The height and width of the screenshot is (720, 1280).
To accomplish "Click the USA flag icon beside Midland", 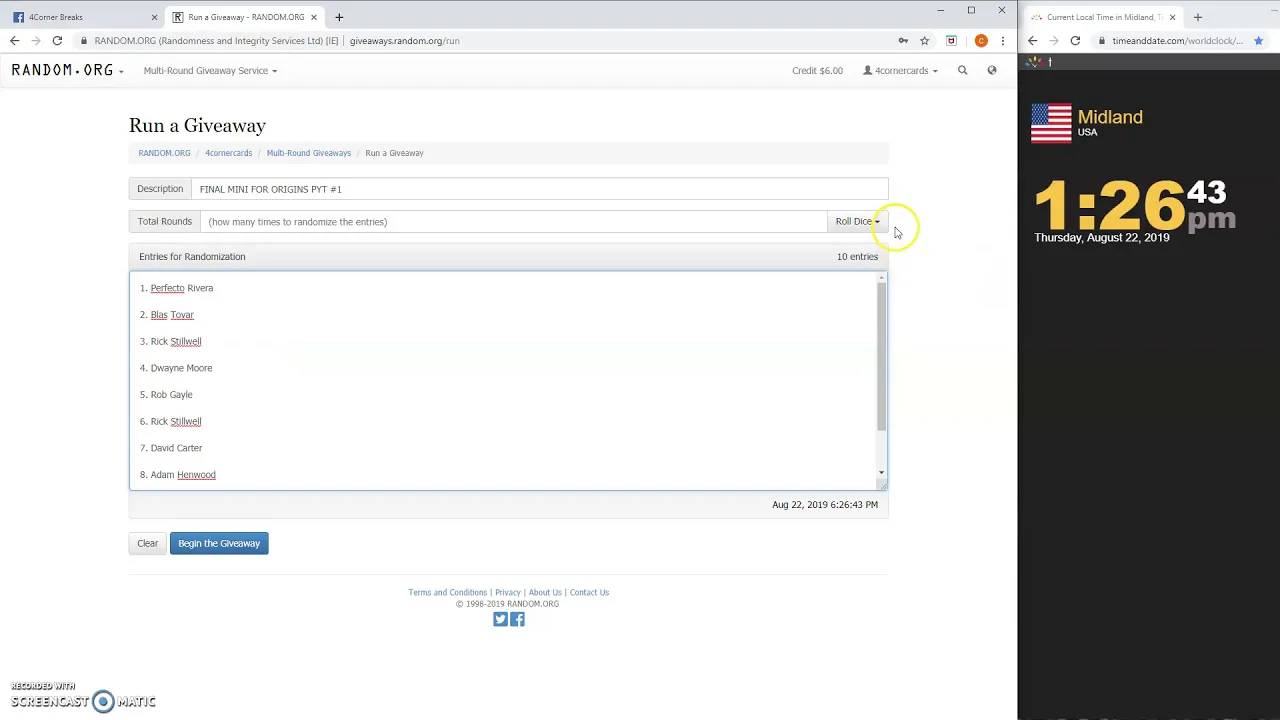I will point(1051,124).
